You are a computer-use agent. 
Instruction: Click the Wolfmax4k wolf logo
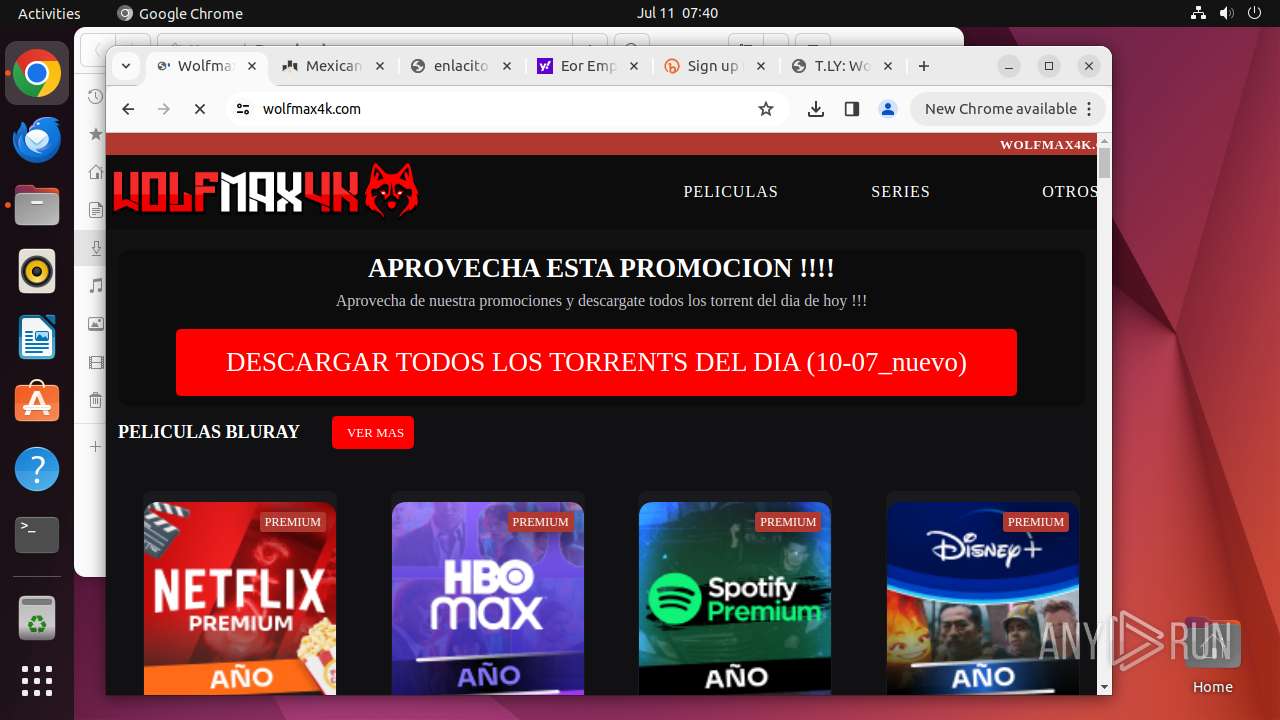pyautogui.click(x=266, y=190)
